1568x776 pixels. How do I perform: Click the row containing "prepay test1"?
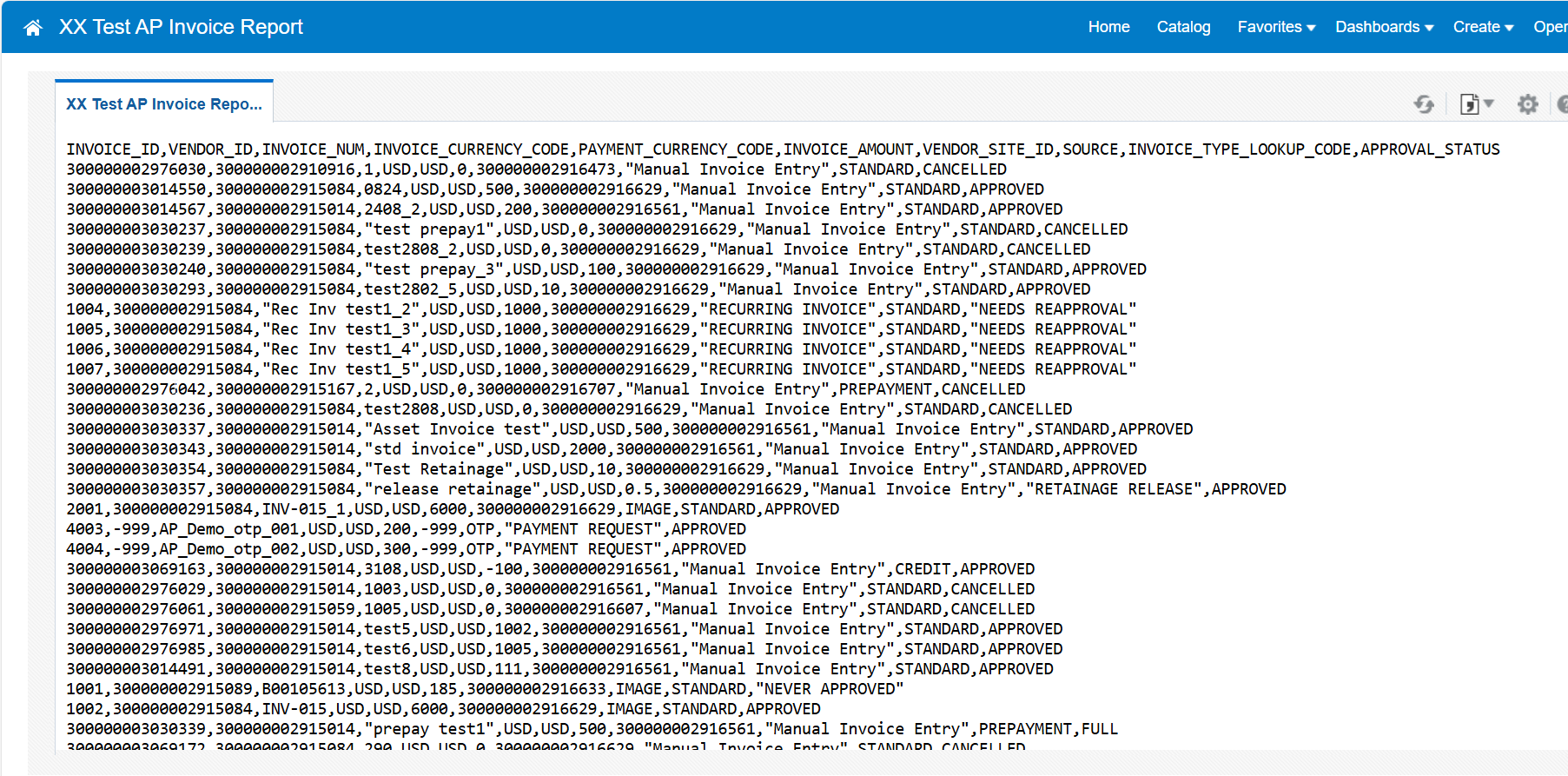(592, 729)
